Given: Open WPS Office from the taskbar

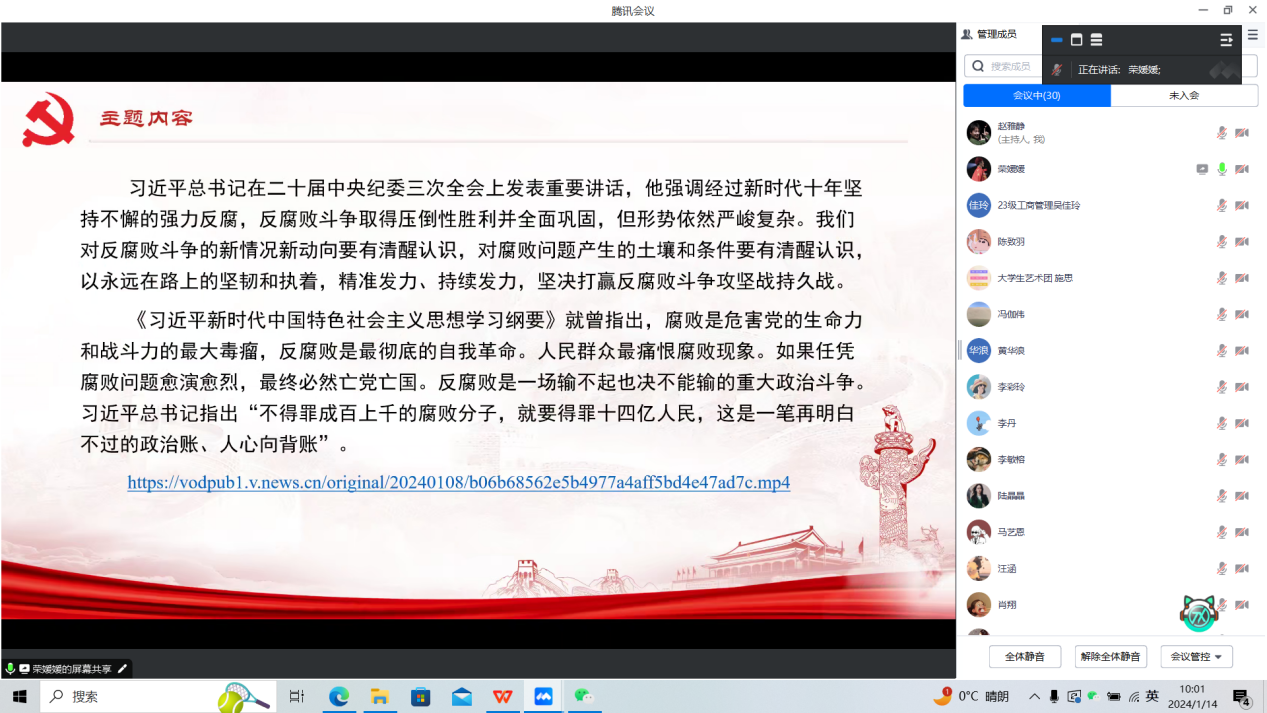Looking at the screenshot, I should point(502,696).
